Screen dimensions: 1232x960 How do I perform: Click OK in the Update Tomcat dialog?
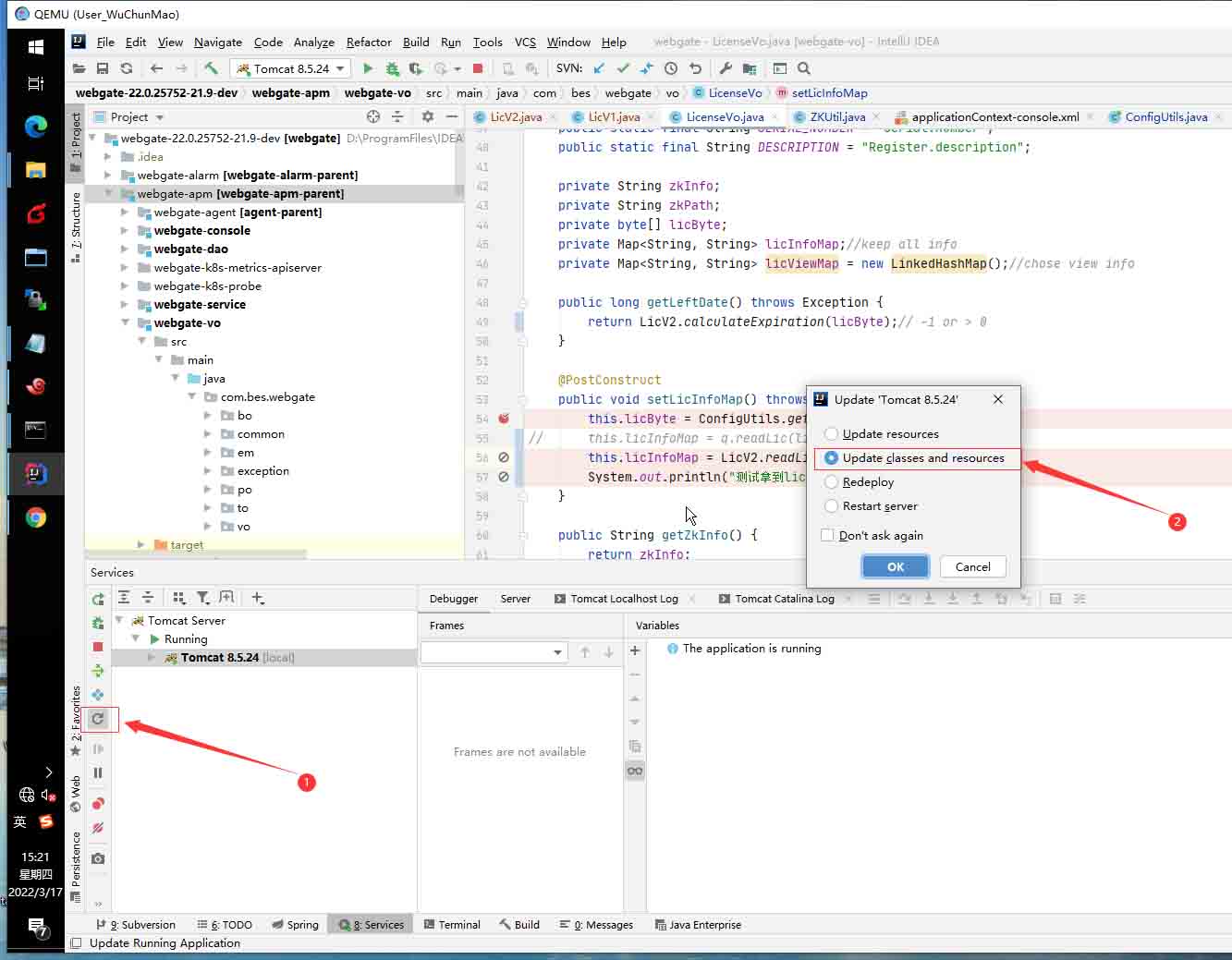pos(896,567)
